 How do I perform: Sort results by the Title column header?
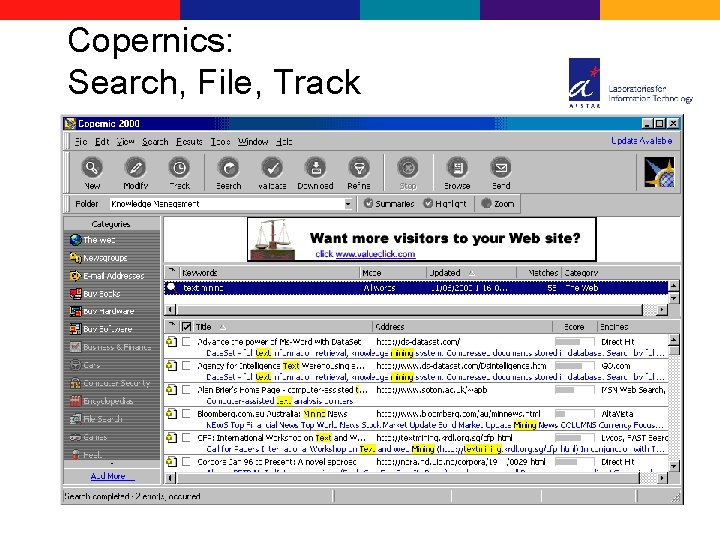coord(282,326)
